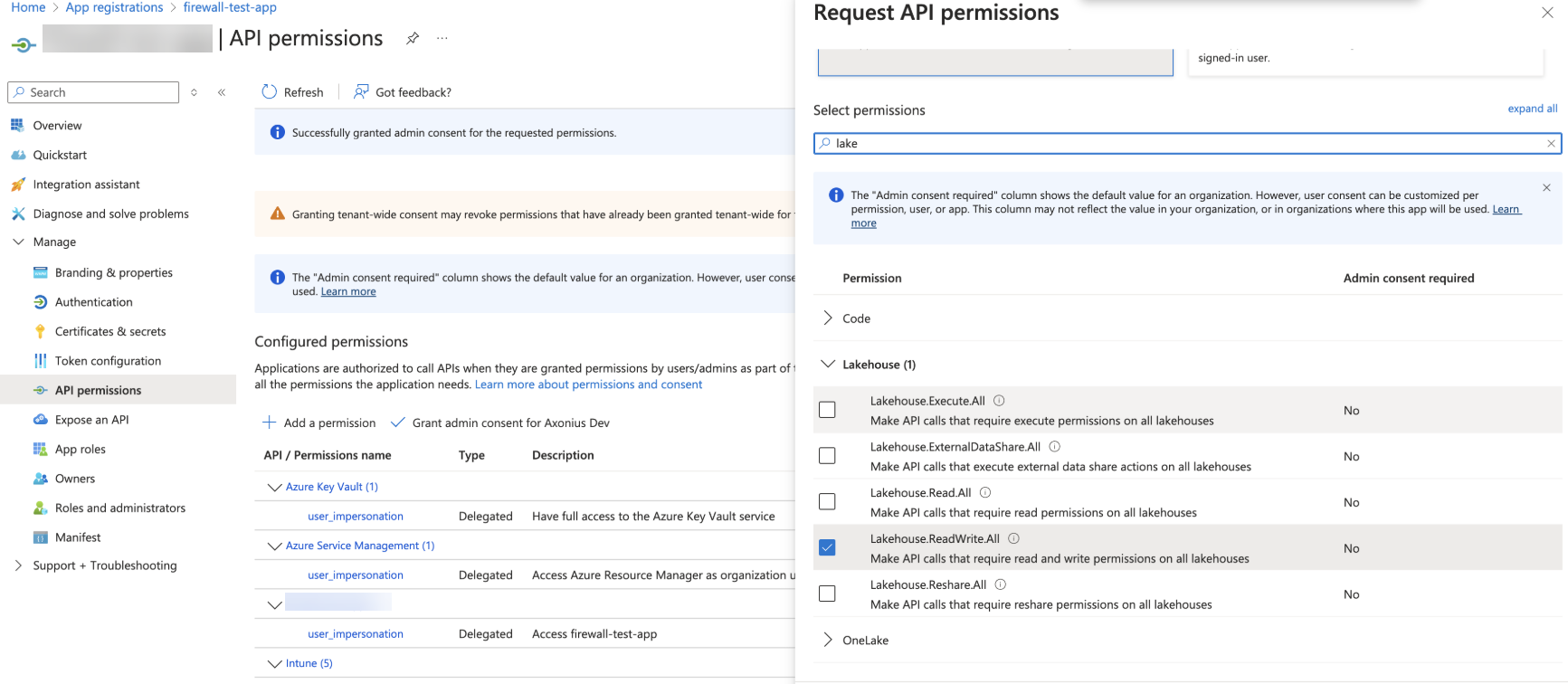This screenshot has width=1568, height=684.
Task: Click the Refresh circular arrow icon
Action: [269, 91]
